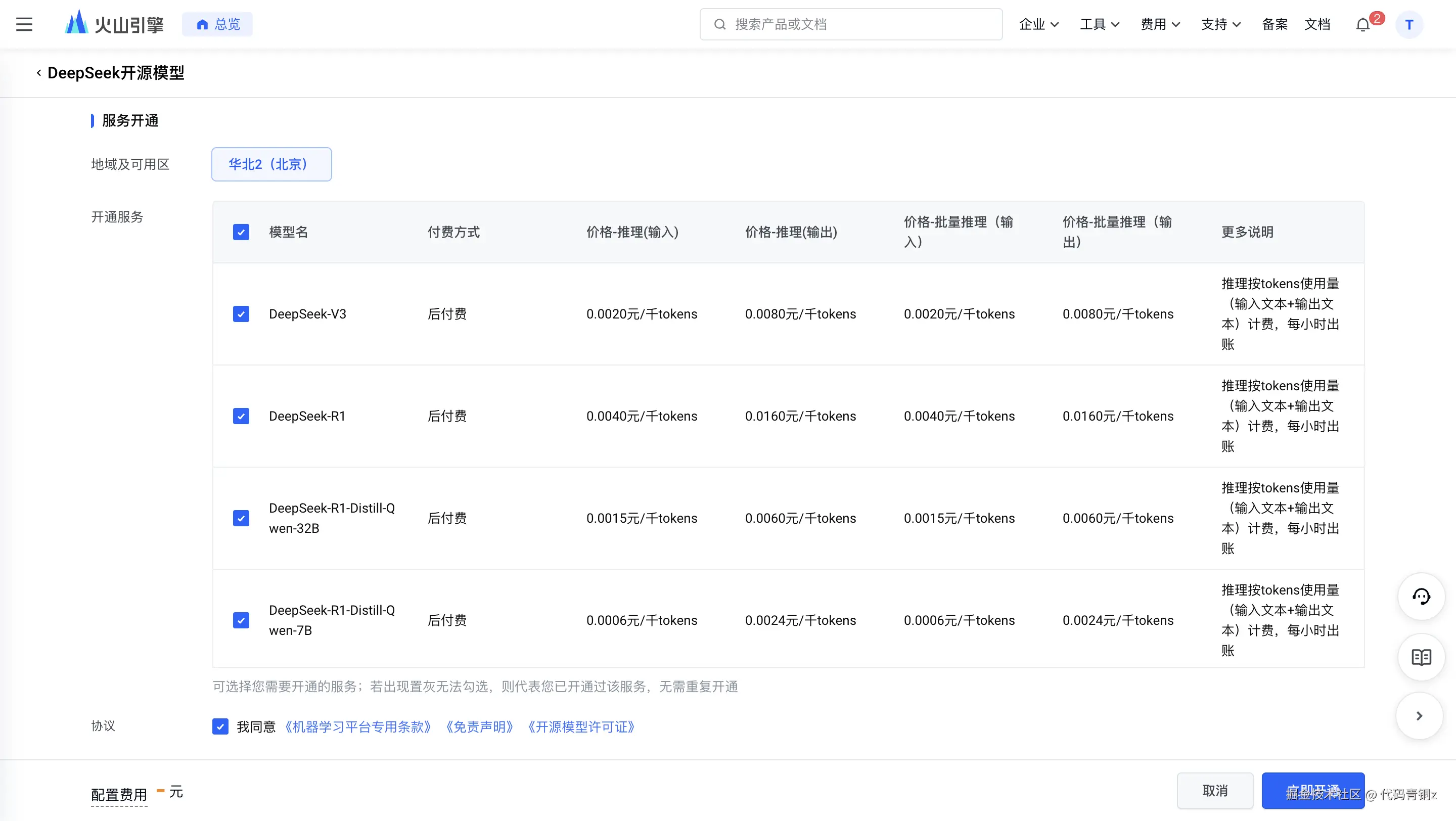Click the home icon in 总览
This screenshot has height=821, width=1456.
[x=202, y=24]
